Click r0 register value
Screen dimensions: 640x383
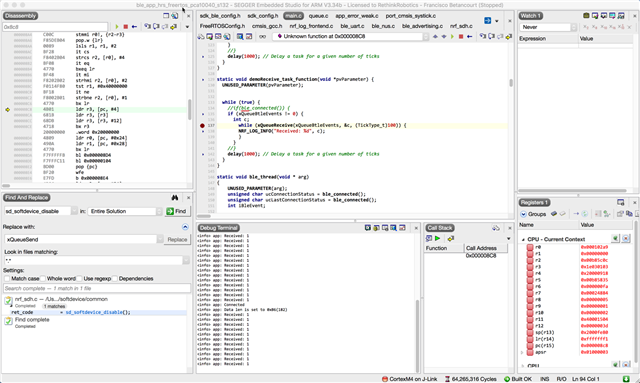point(594,247)
